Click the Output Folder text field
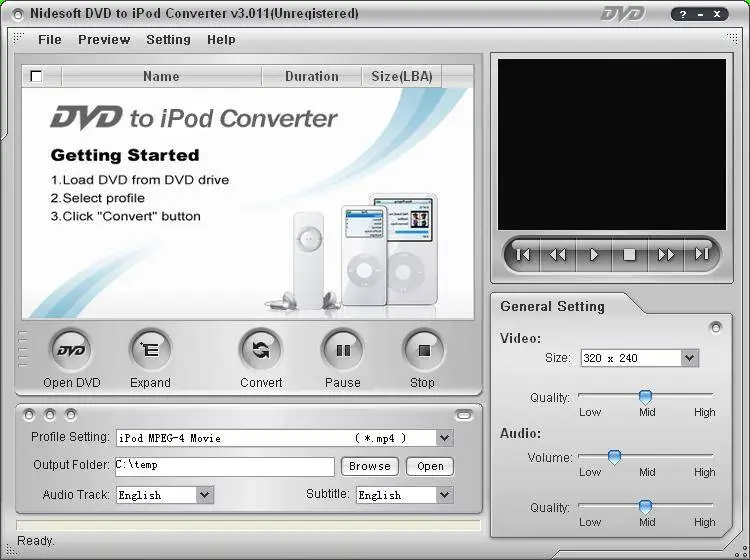This screenshot has height=560, width=750. tap(225, 467)
